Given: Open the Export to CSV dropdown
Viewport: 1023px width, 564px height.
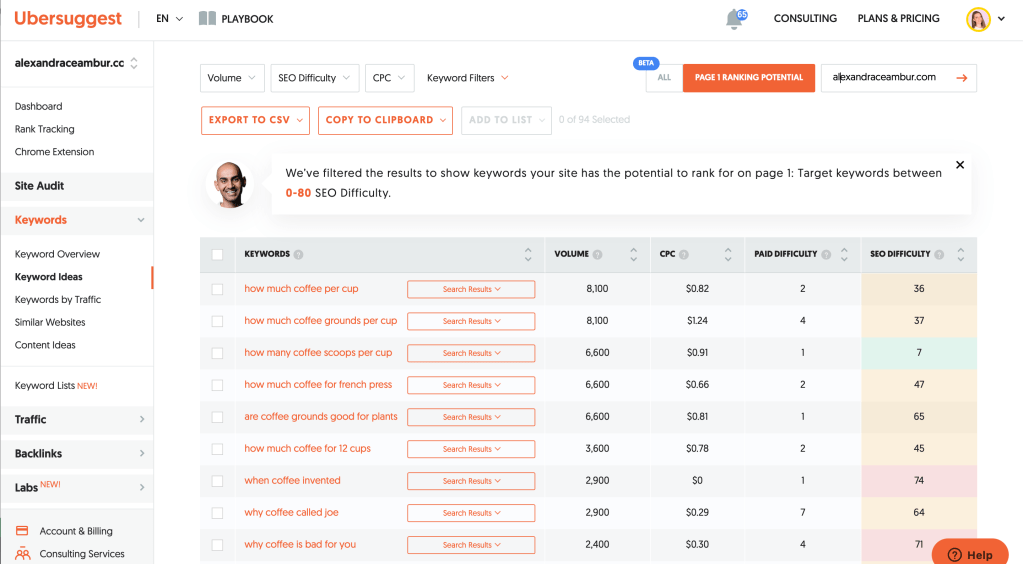Looking at the screenshot, I should 255,120.
